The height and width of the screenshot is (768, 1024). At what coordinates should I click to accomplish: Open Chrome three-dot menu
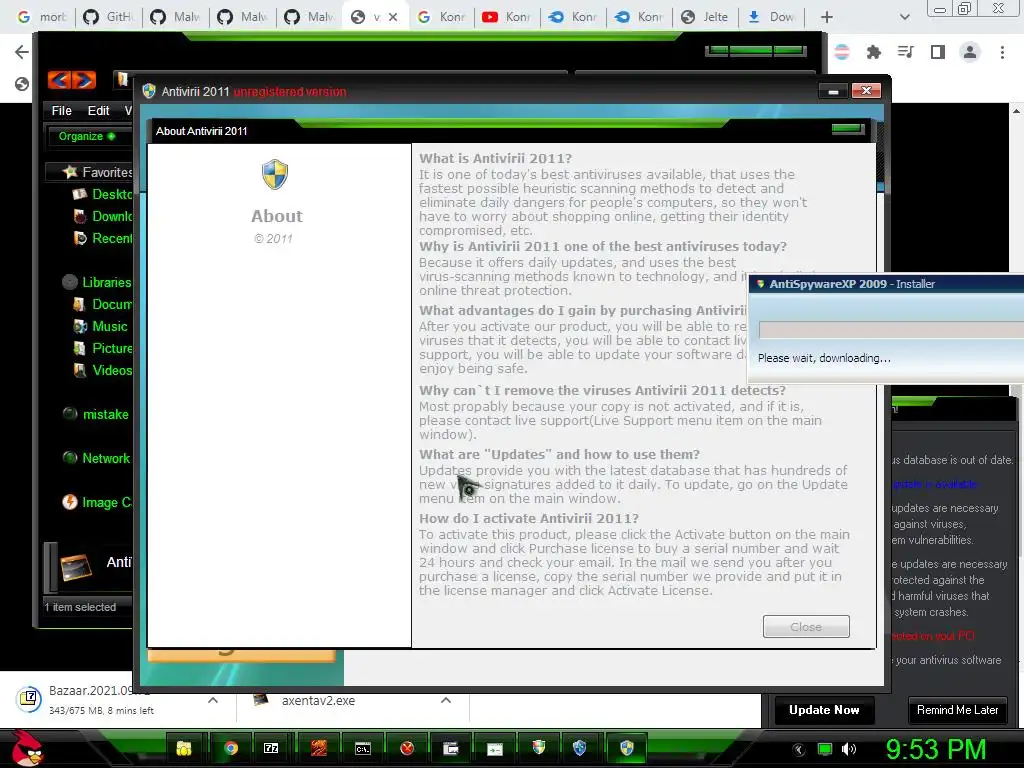tap(1002, 52)
